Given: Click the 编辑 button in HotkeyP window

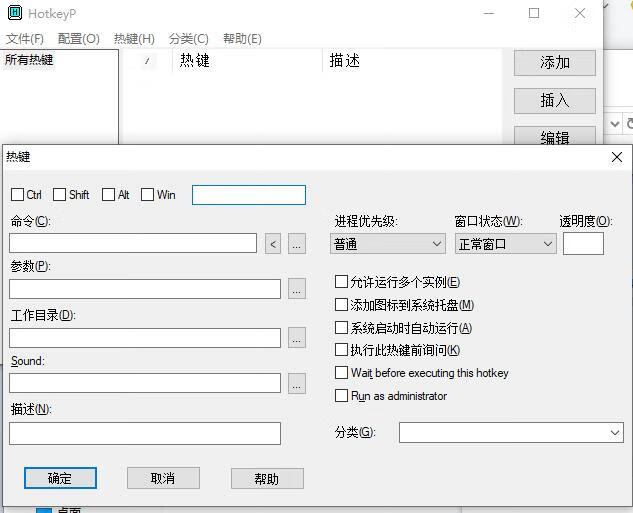Looking at the screenshot, I should tap(555, 136).
